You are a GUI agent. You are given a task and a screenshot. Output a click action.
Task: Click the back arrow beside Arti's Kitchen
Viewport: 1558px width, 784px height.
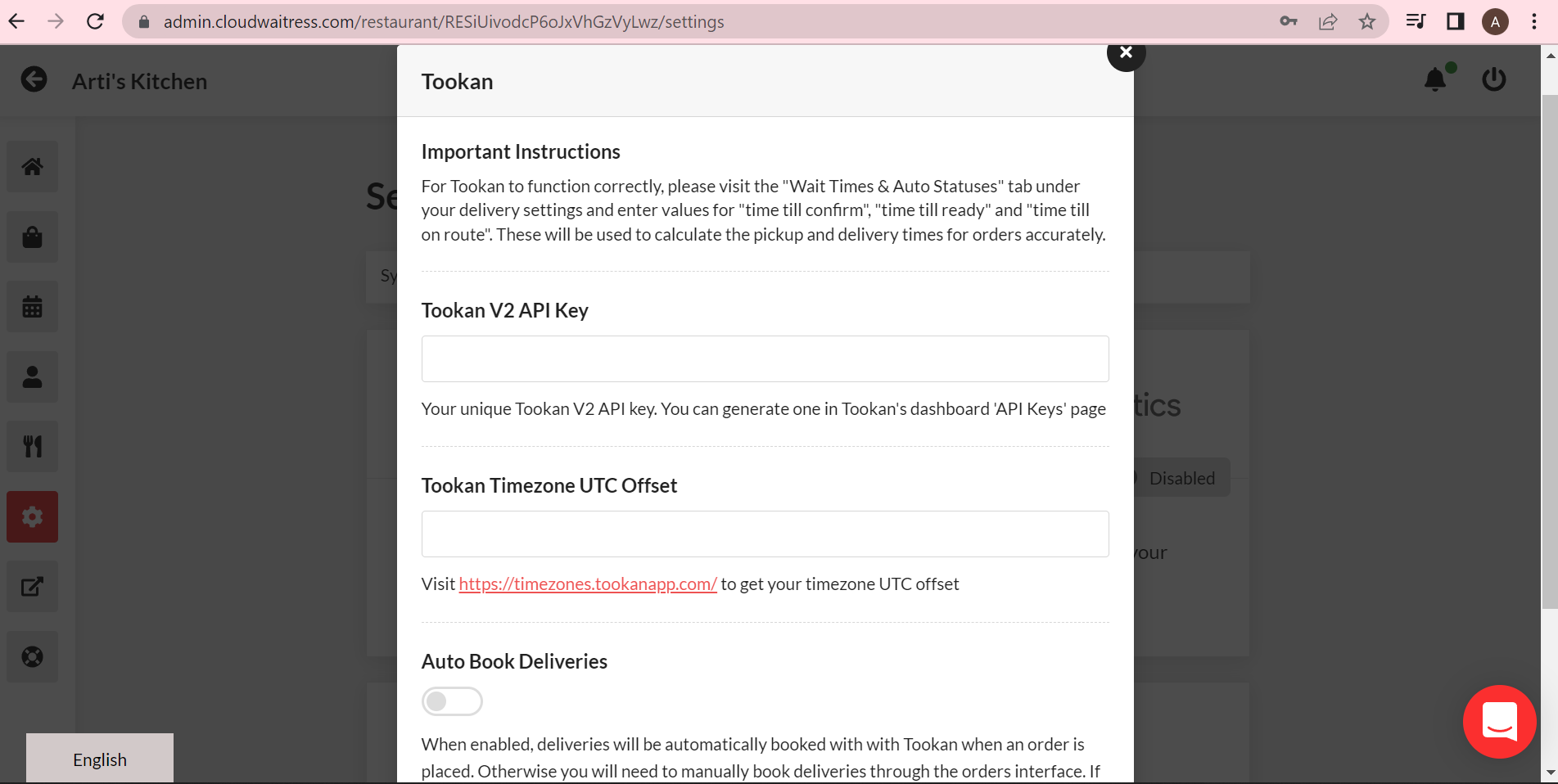pyautogui.click(x=34, y=79)
